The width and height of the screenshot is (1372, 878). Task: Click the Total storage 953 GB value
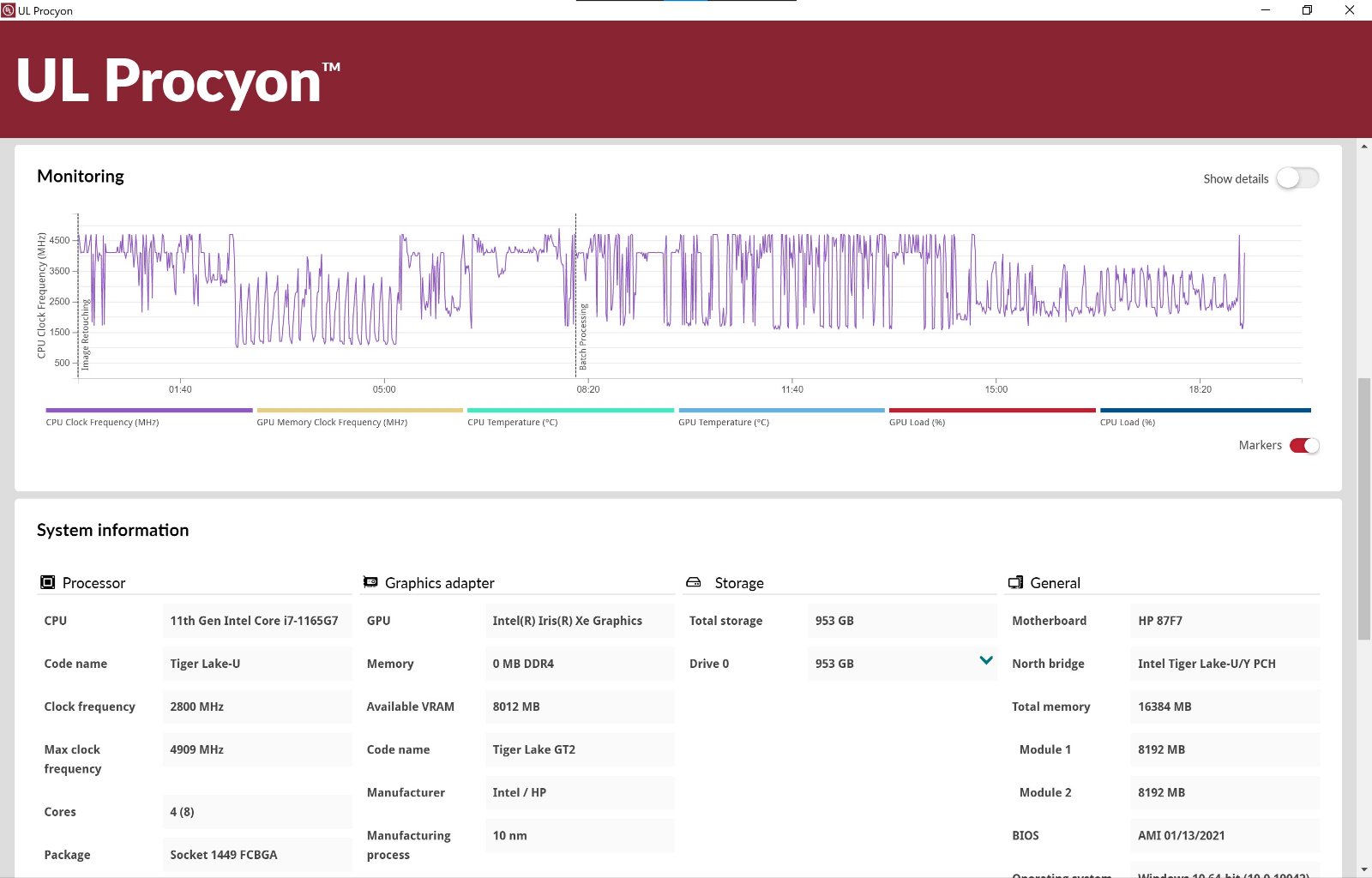pos(902,621)
